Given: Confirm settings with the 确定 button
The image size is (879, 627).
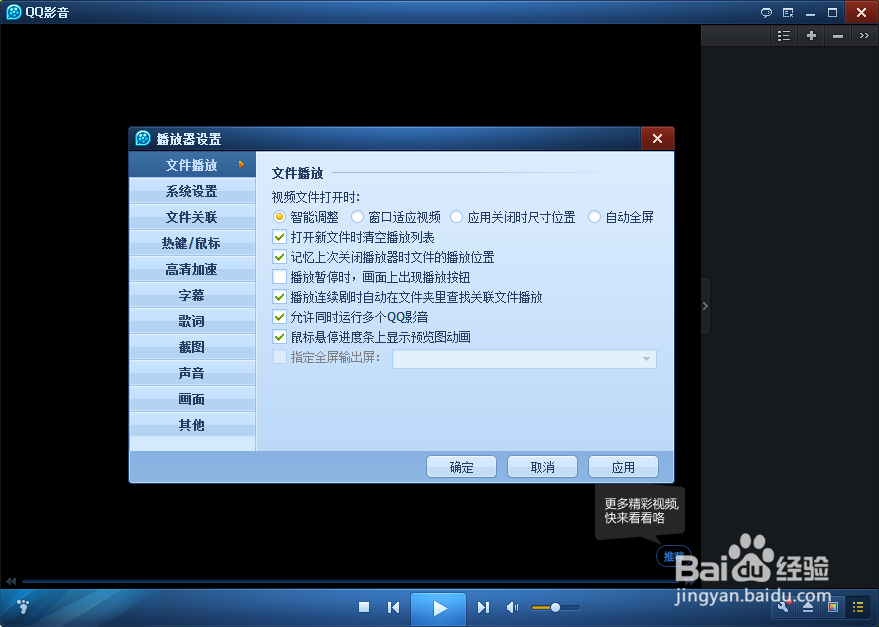Looking at the screenshot, I should tap(461, 466).
